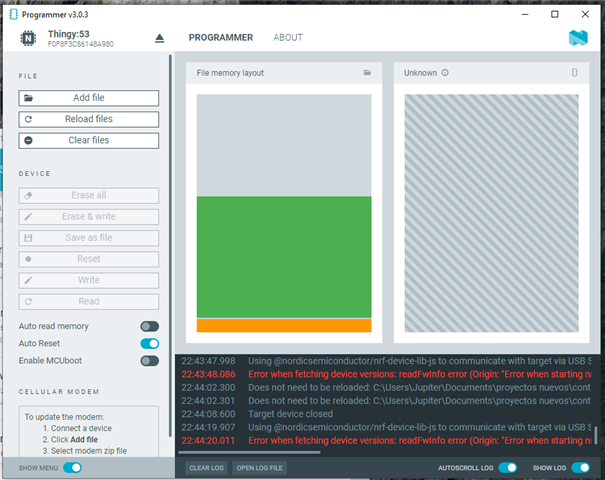This screenshot has width=605, height=480.
Task: Click Erase all button
Action: coord(88,196)
